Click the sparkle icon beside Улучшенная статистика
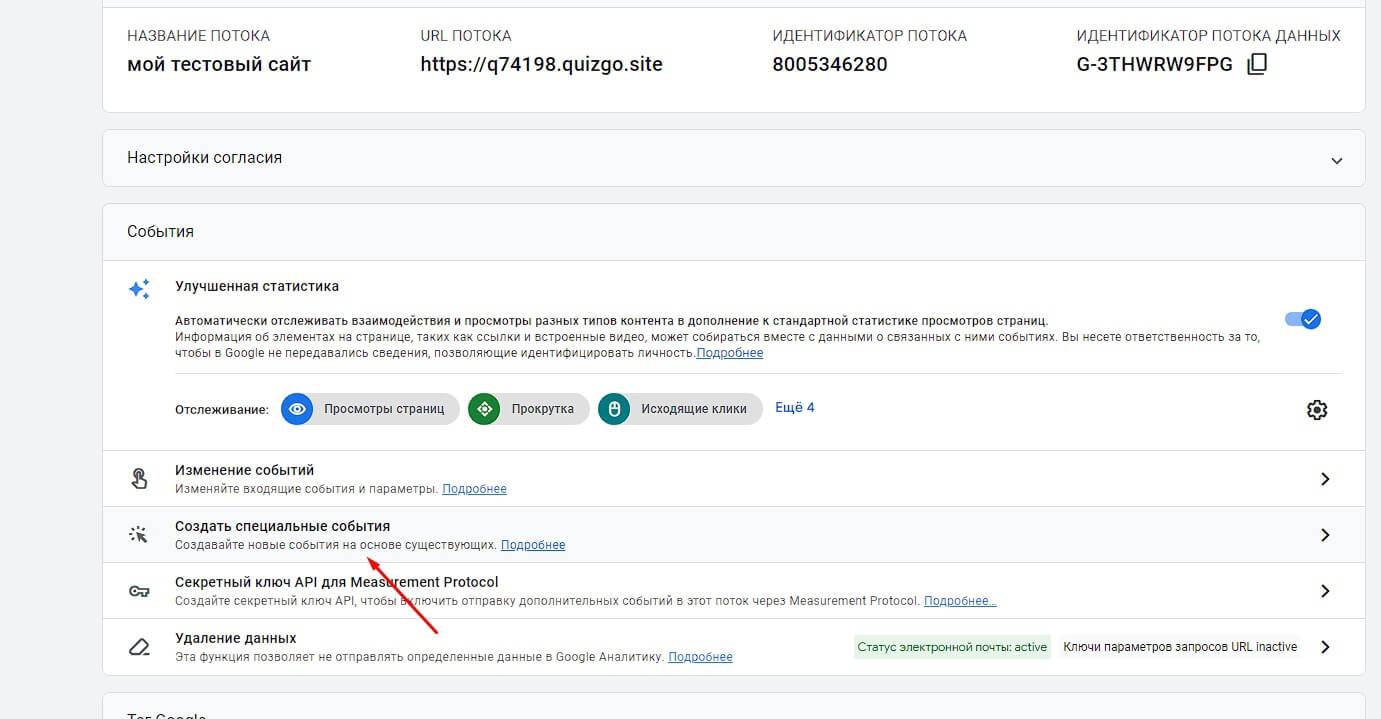 tap(139, 289)
